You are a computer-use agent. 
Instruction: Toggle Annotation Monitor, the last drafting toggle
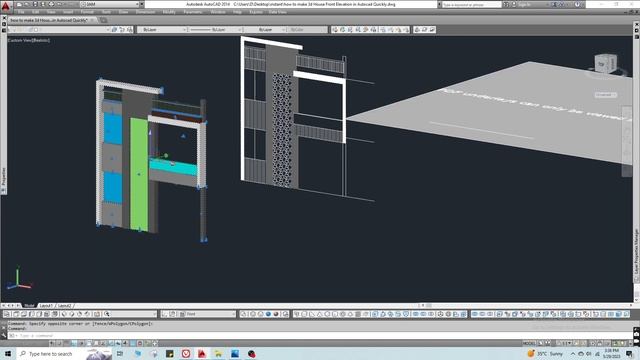coord(155,344)
